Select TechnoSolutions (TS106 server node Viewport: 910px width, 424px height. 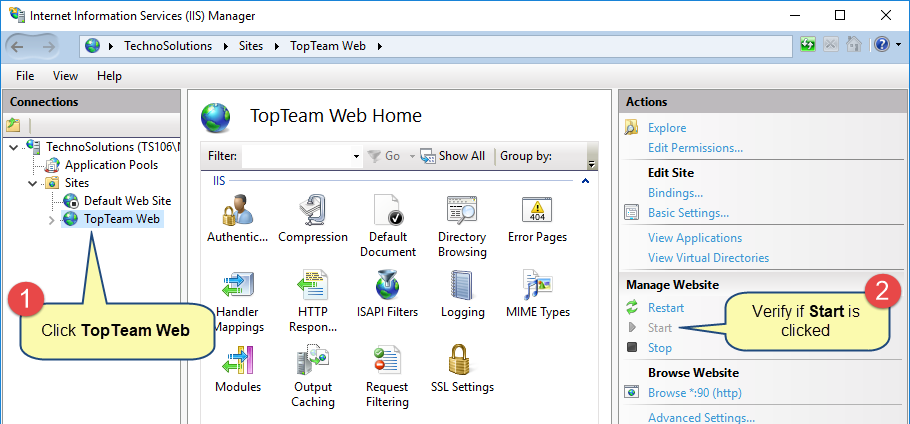(112, 147)
